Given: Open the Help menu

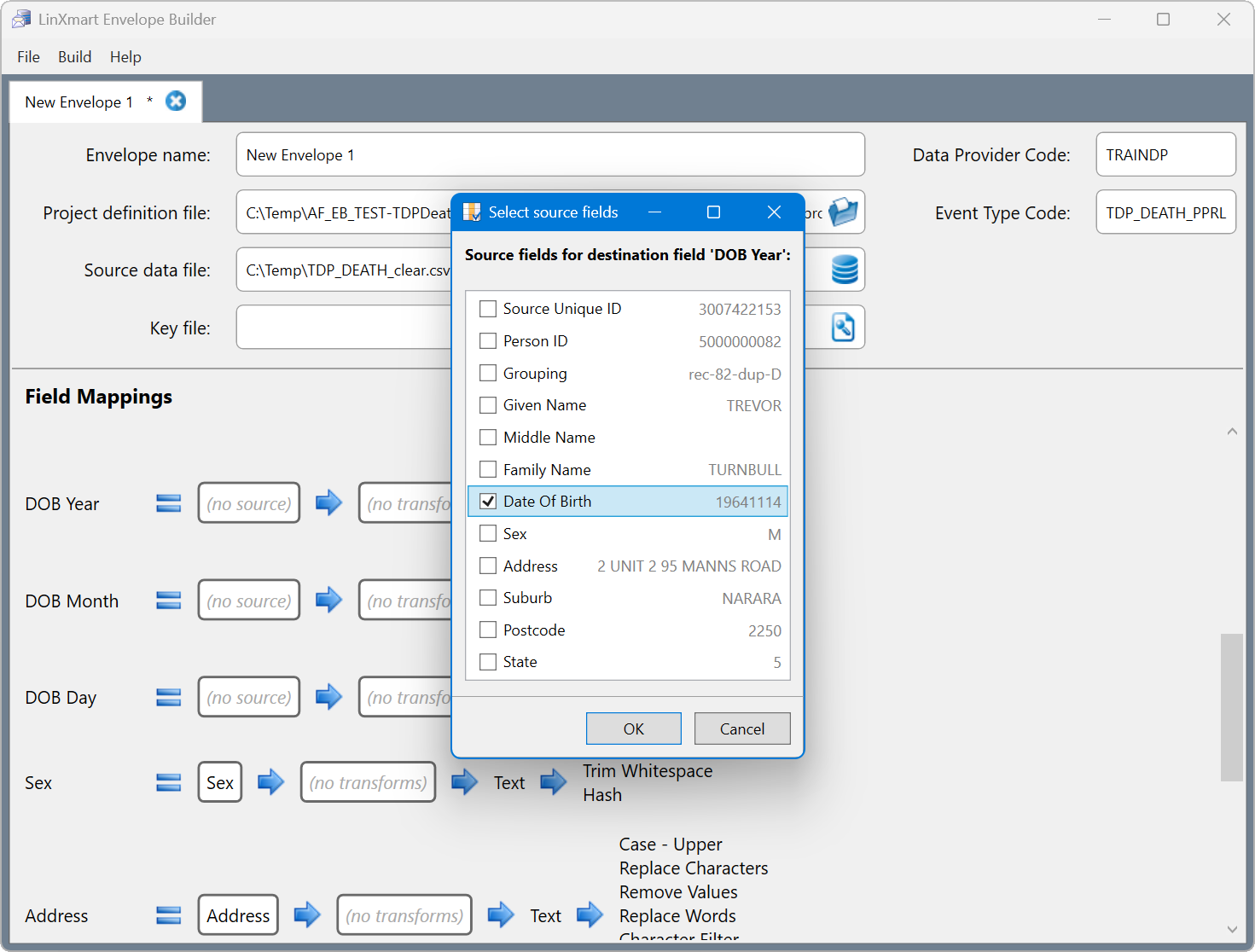Looking at the screenshot, I should (x=125, y=57).
